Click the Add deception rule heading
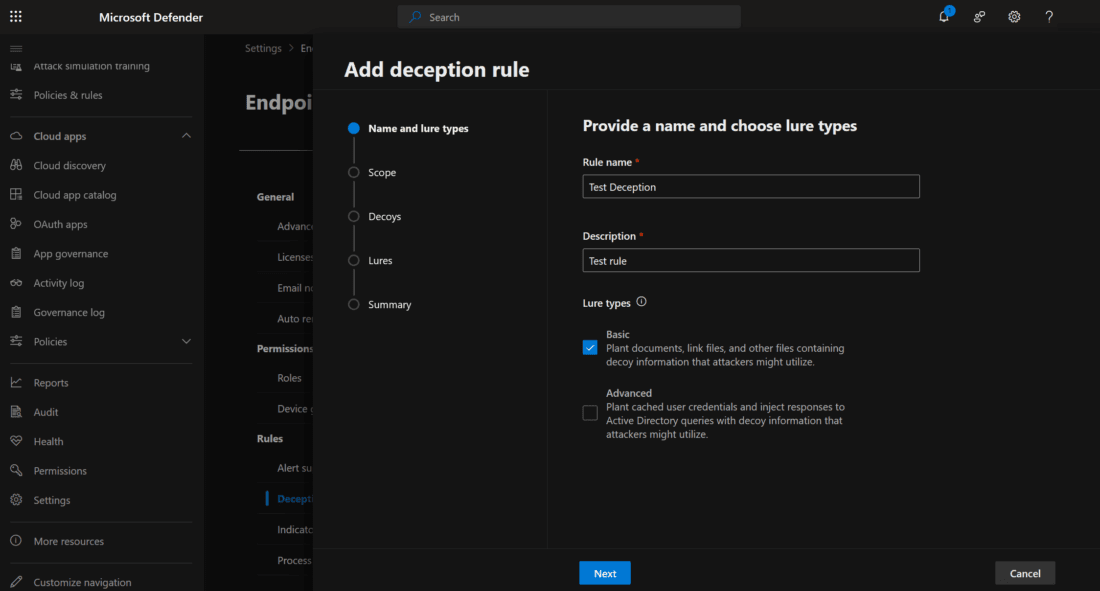The image size is (1100, 591). click(436, 69)
